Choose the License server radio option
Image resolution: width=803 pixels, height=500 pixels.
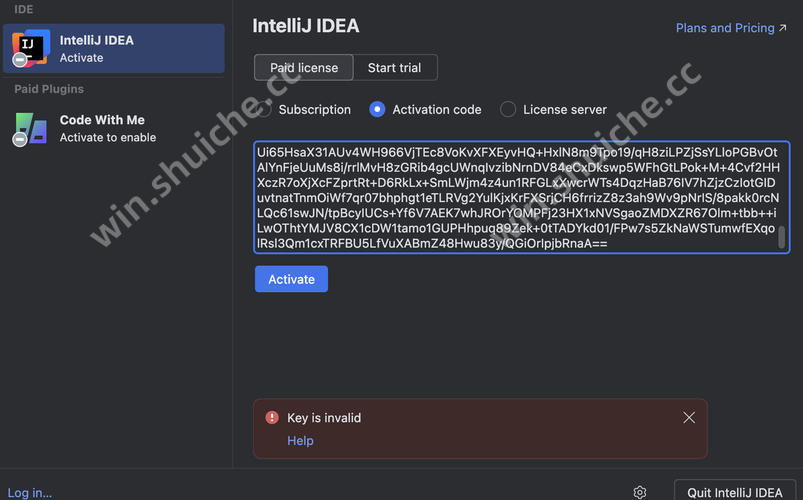[508, 109]
